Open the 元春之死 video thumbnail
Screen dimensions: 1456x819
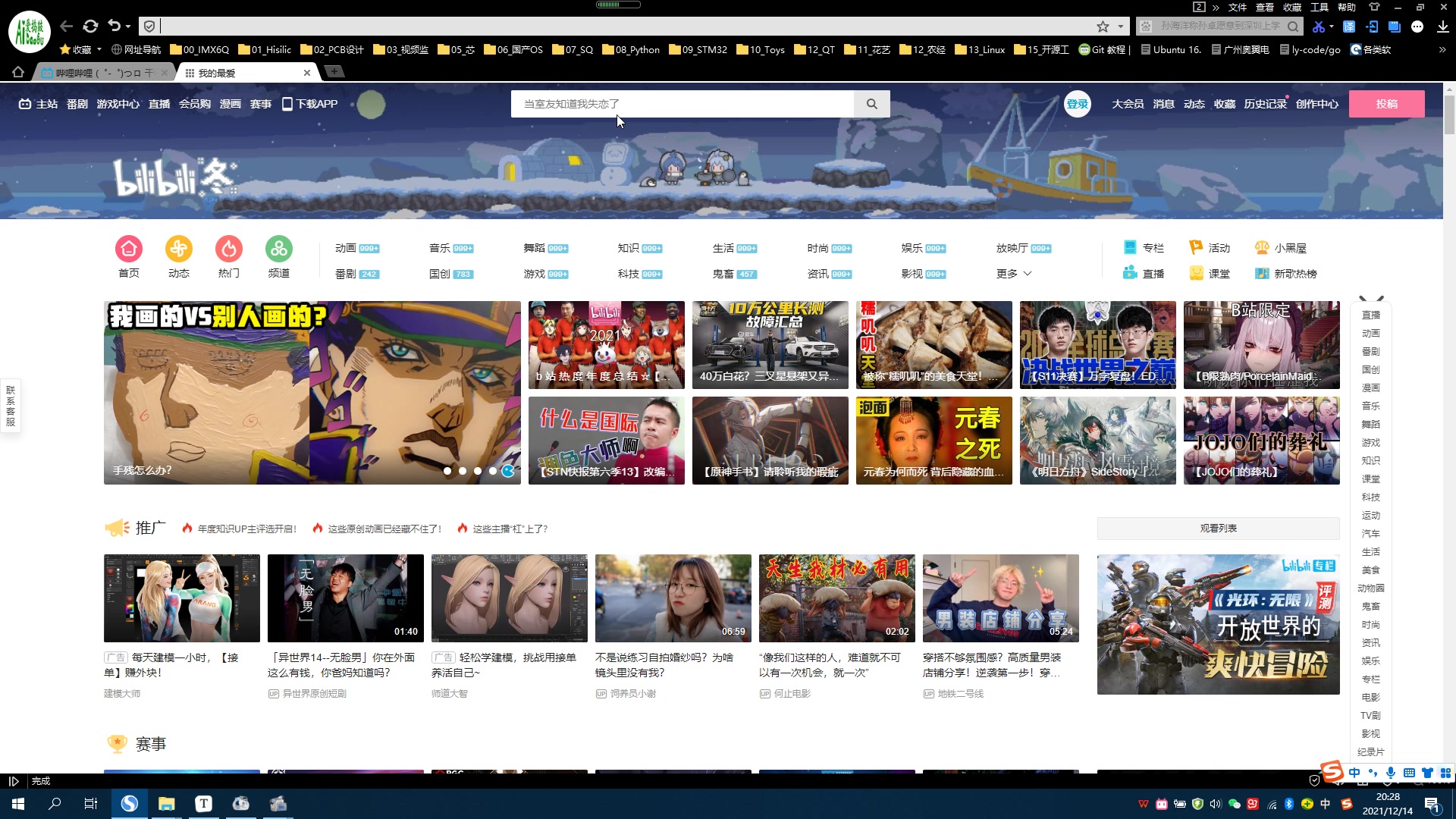[934, 441]
